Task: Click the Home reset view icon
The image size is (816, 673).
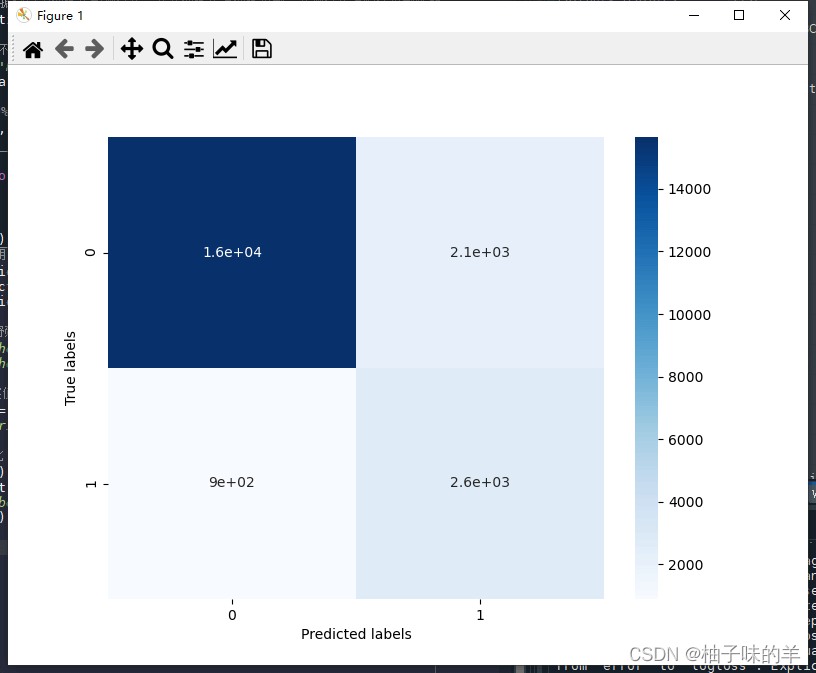Action: pyautogui.click(x=33, y=49)
